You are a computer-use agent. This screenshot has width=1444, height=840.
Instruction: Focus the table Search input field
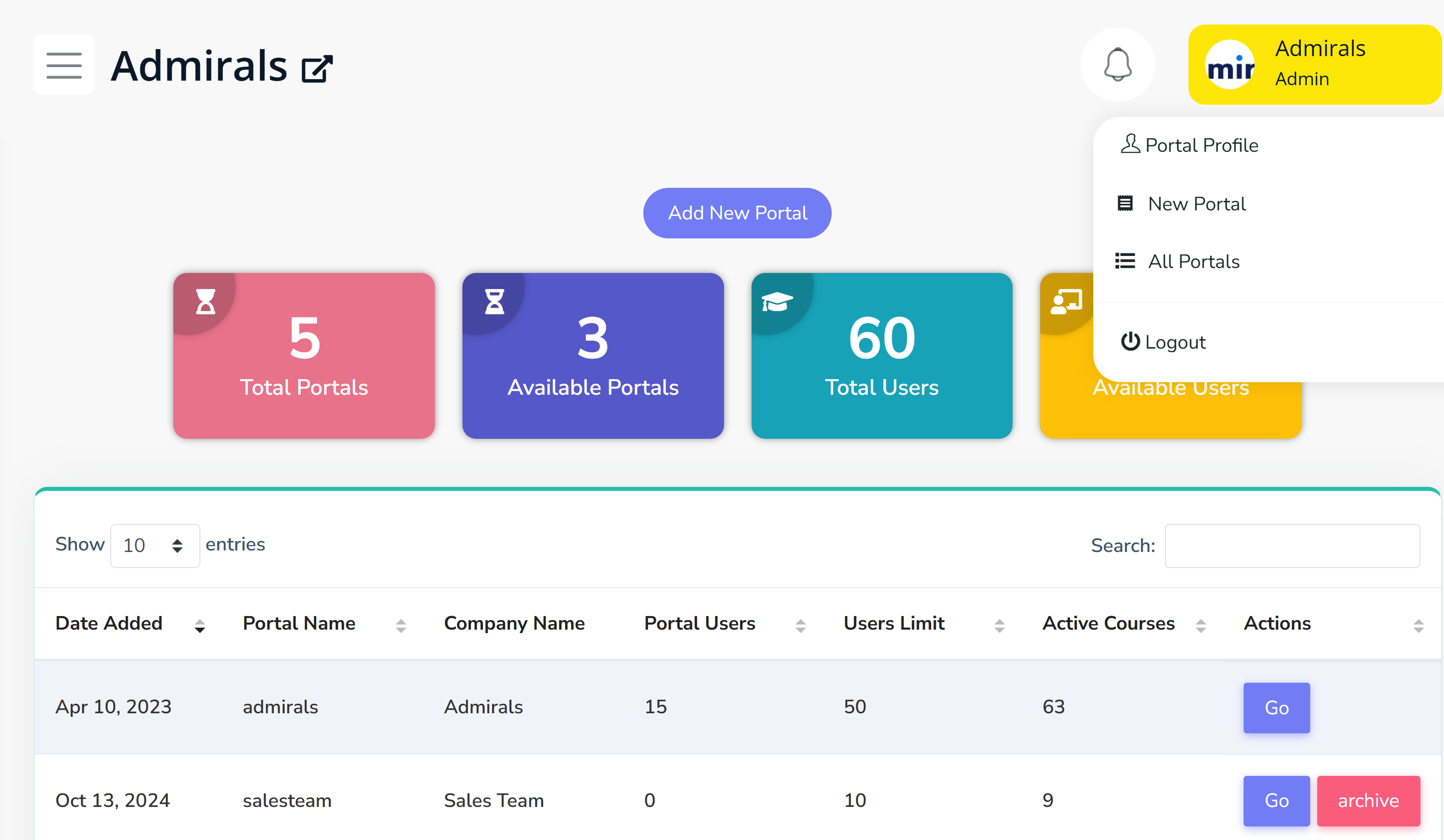click(x=1292, y=545)
